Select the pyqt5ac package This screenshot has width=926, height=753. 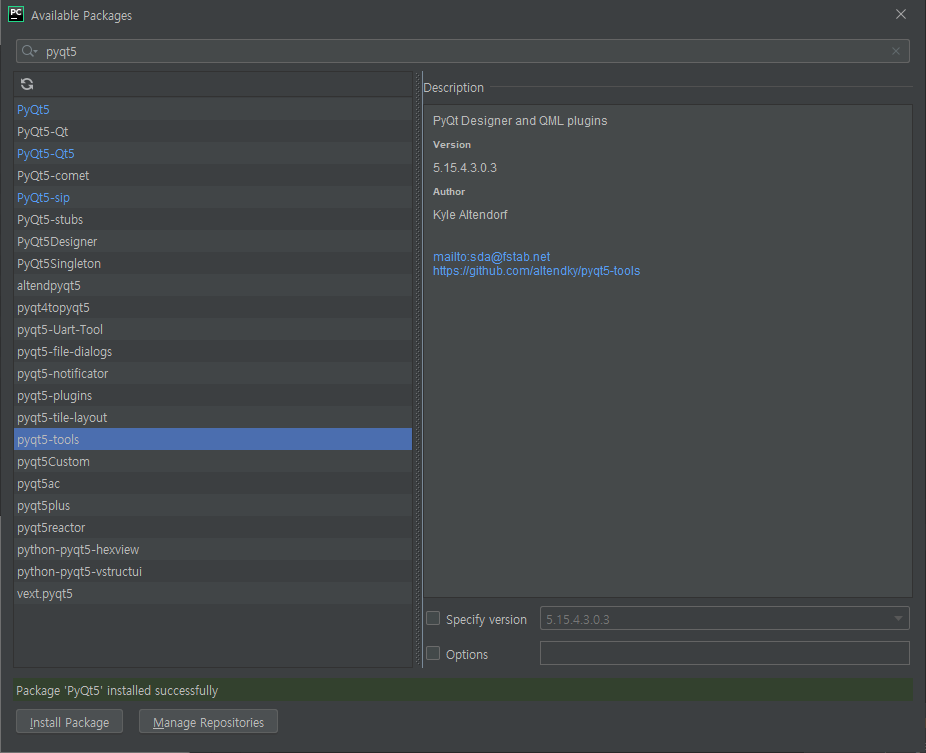pyautogui.click(x=213, y=484)
